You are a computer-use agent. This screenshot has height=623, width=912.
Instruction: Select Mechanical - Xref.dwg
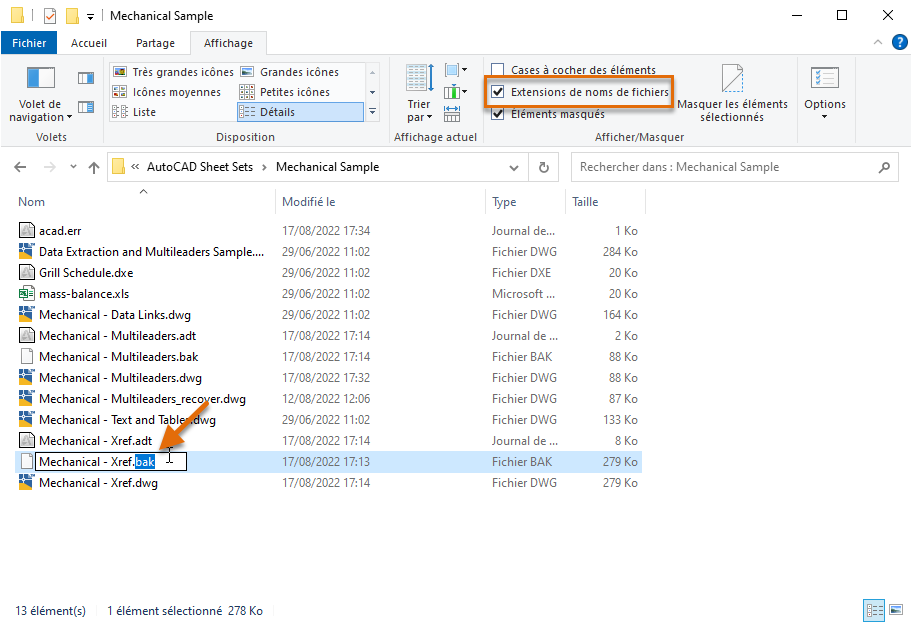click(x=98, y=483)
